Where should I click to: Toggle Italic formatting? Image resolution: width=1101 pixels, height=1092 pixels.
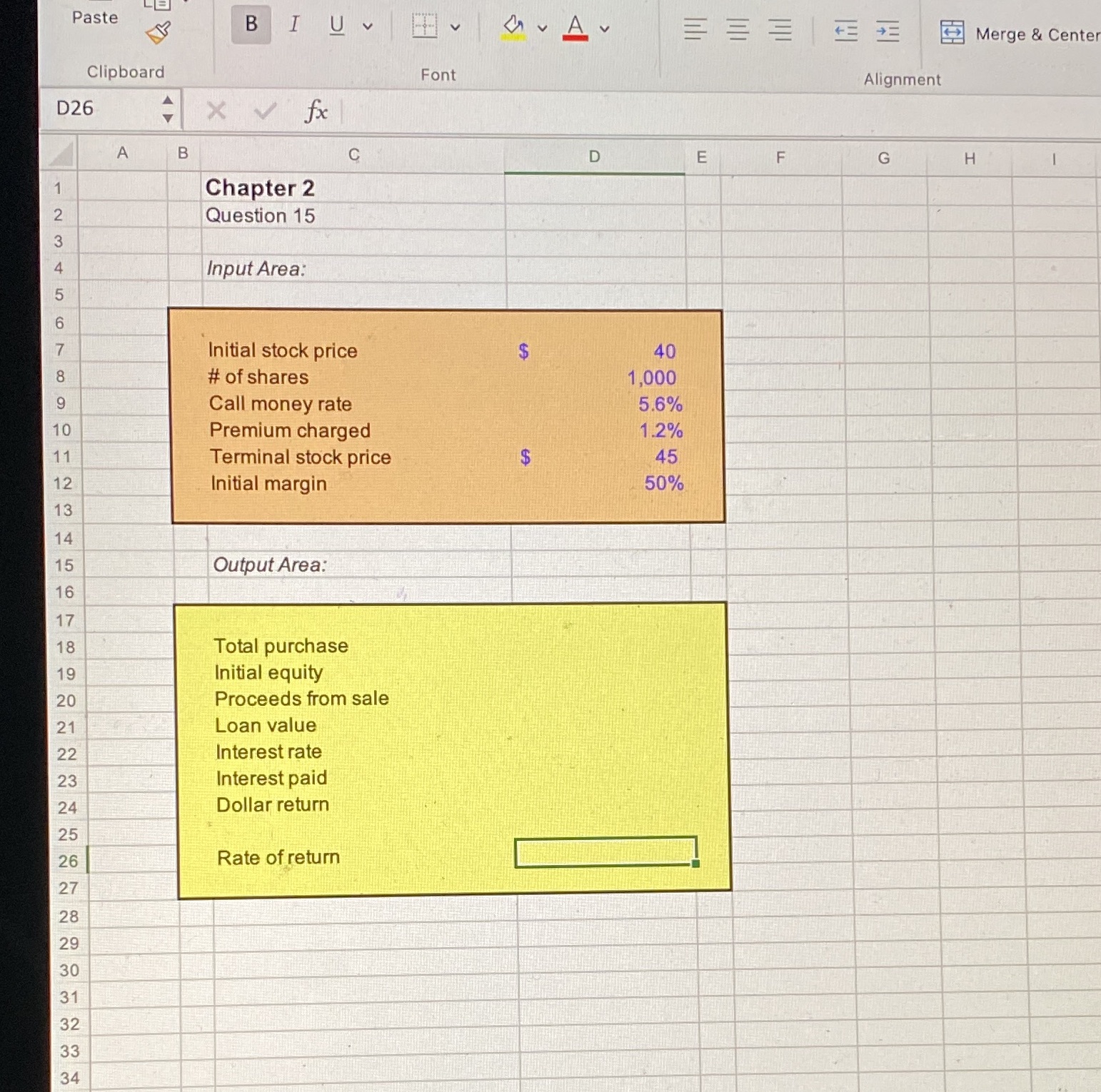293,25
